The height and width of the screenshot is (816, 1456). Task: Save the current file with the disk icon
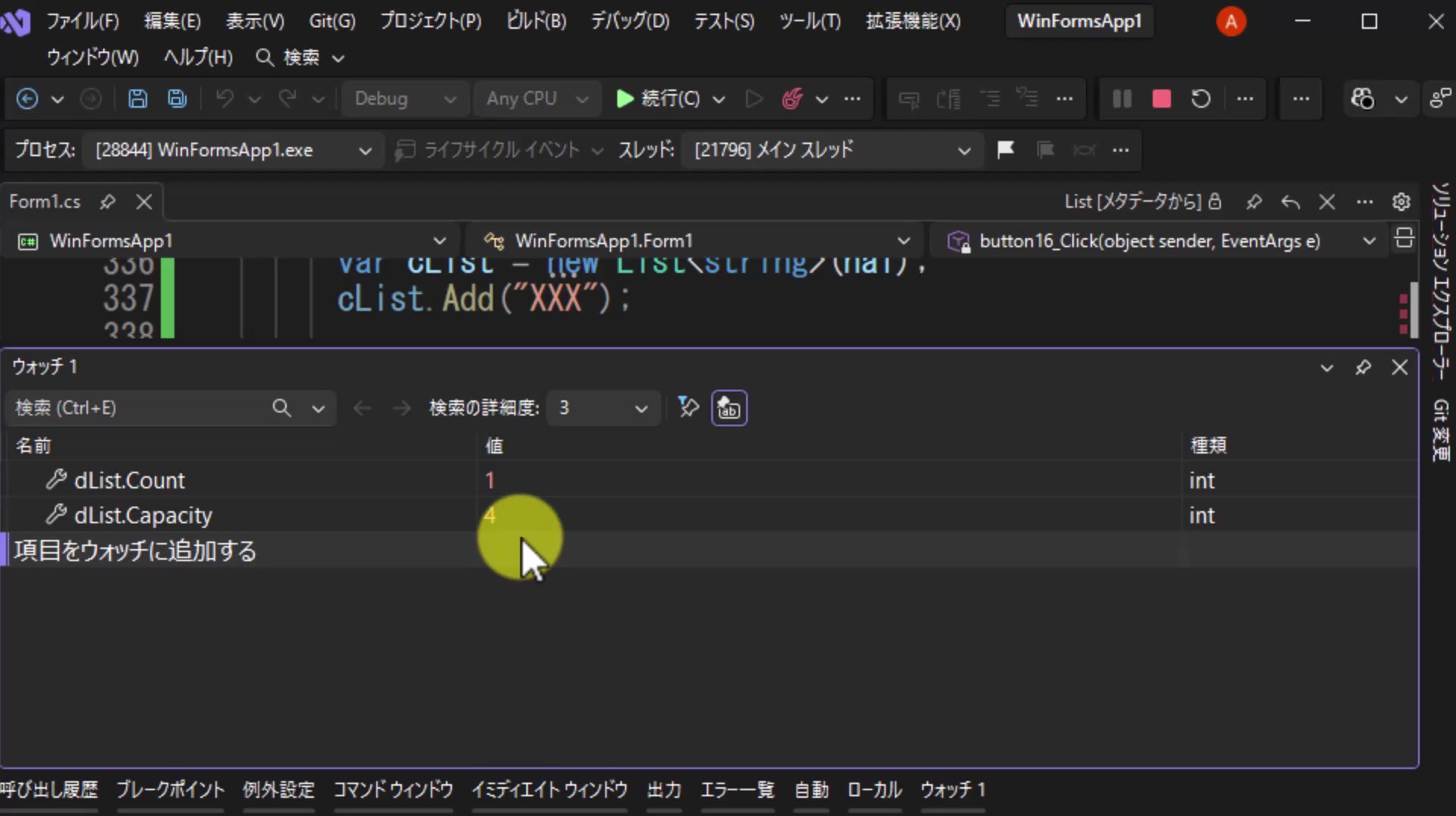[x=137, y=99]
